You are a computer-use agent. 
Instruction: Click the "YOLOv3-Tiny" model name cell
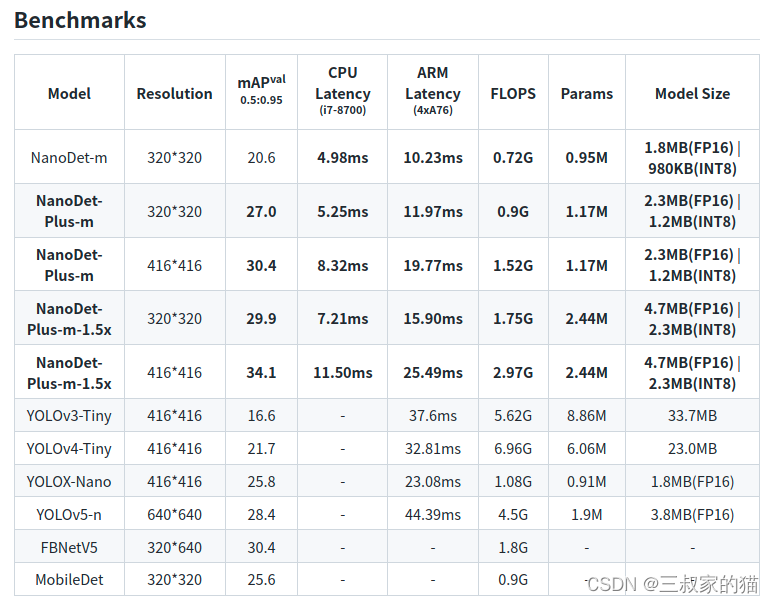coord(69,415)
